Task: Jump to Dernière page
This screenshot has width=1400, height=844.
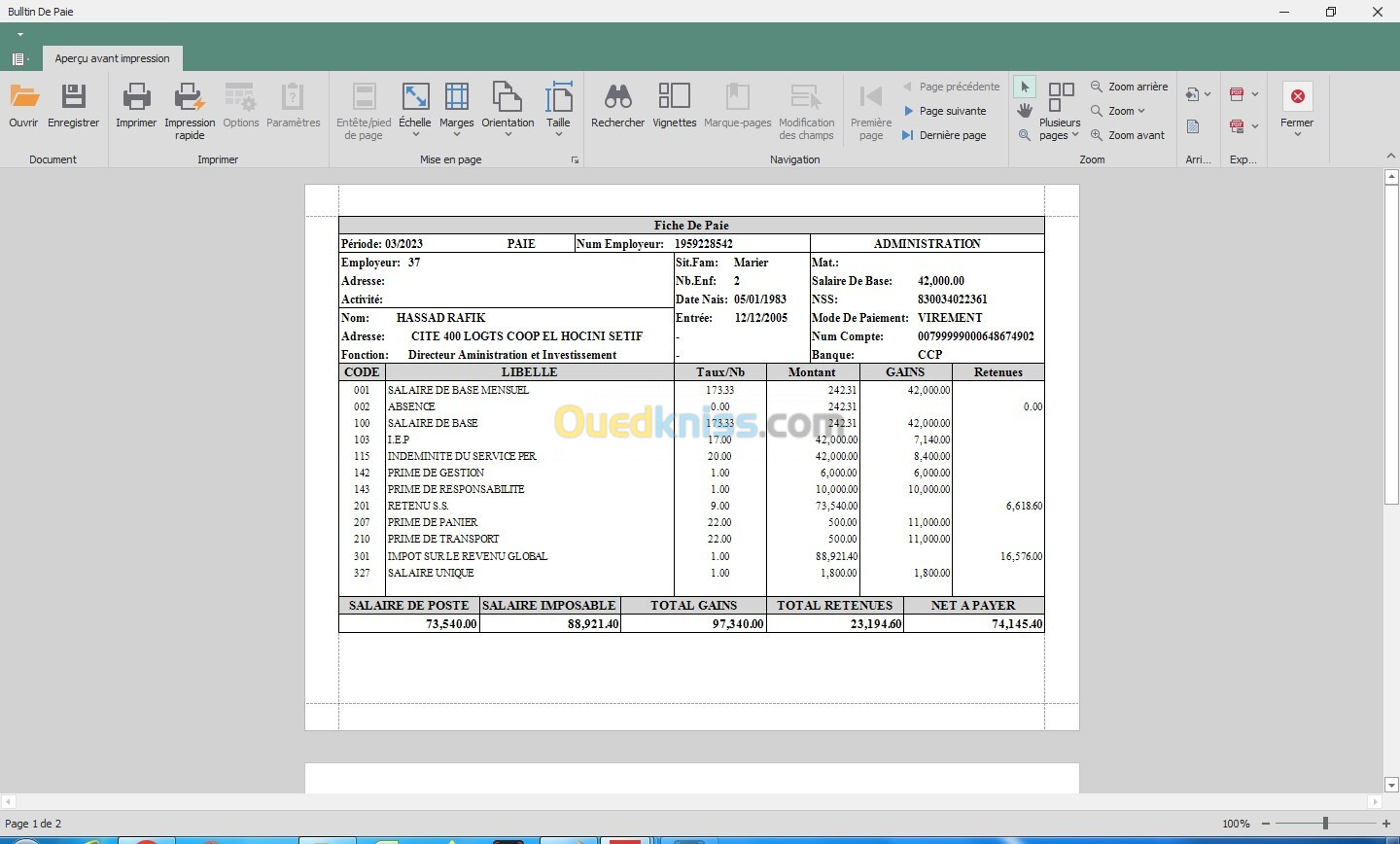Action: coord(945,135)
